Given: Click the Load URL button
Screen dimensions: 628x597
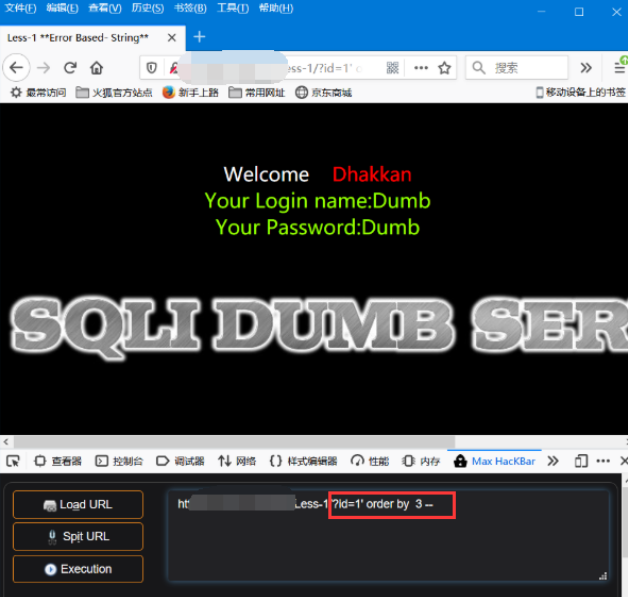Looking at the screenshot, I should coord(78,505).
